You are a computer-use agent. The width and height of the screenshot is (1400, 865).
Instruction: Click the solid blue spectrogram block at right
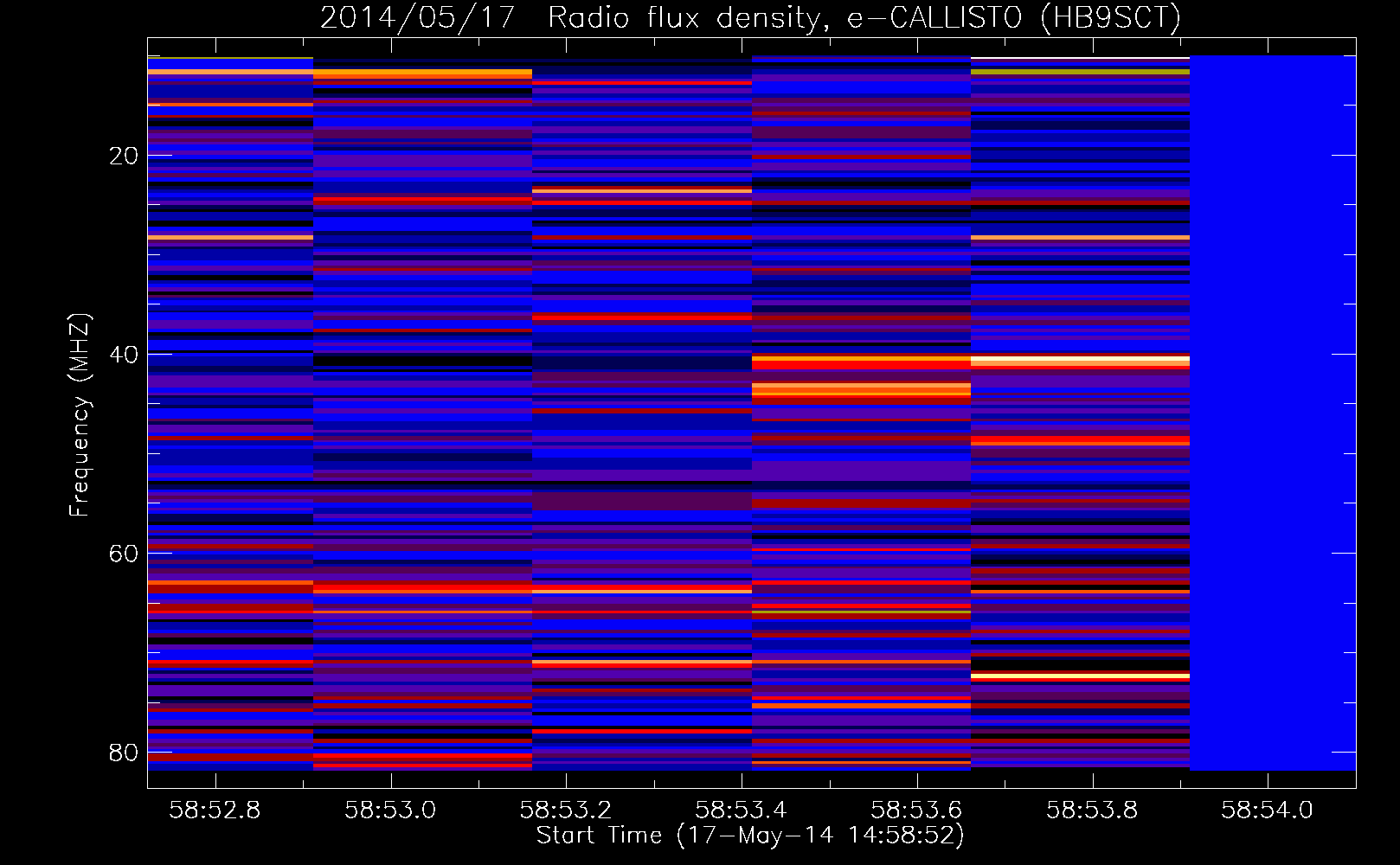[x=1273, y=413]
